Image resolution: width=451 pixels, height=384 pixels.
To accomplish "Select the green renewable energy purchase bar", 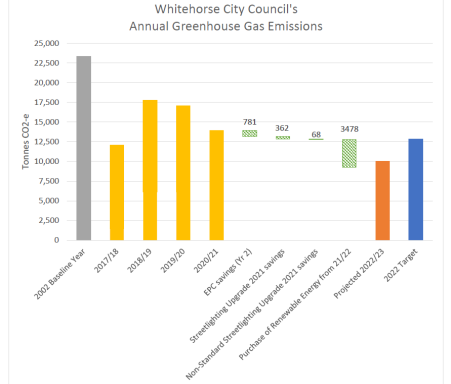I will click(x=349, y=153).
